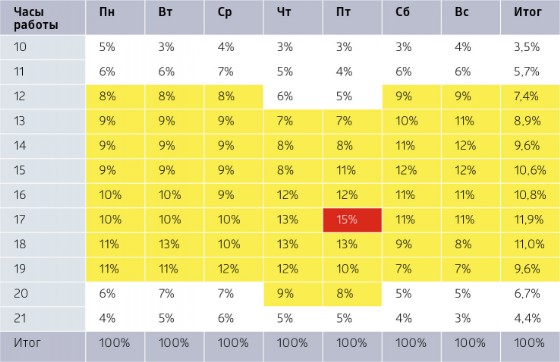Select the Чт column header

(x=293, y=17)
